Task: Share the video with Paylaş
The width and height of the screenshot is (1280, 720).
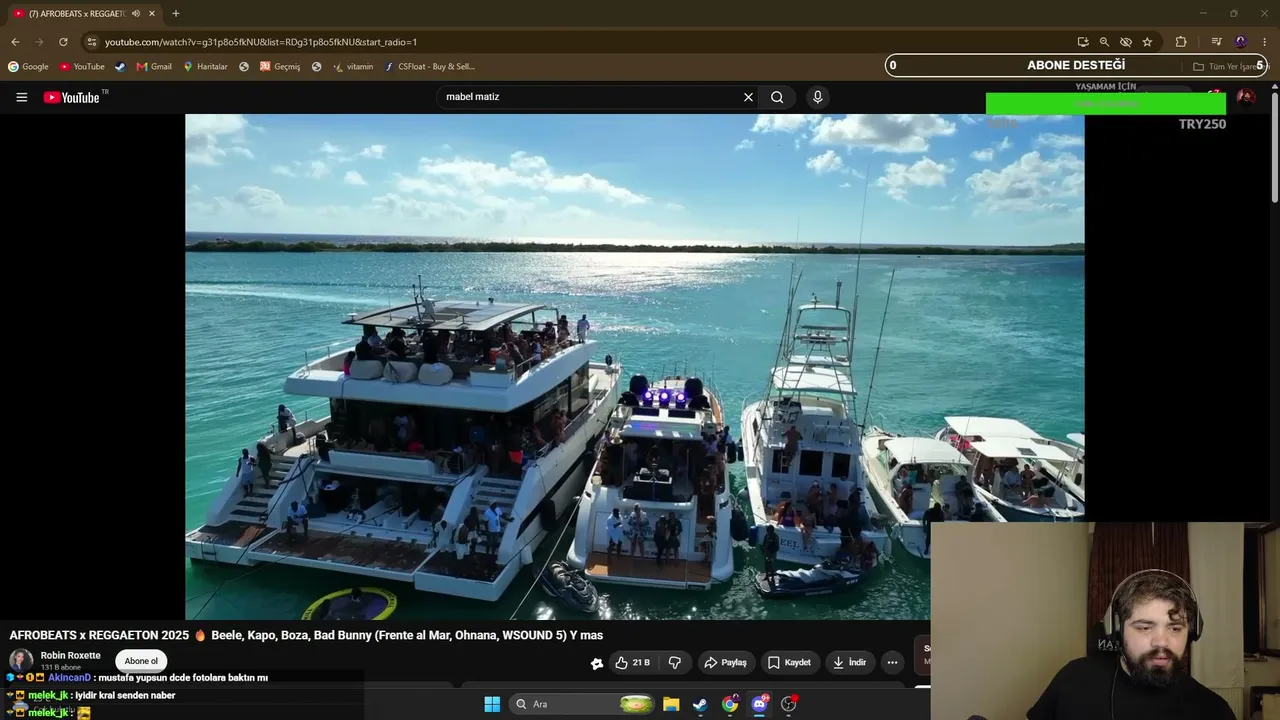Action: 725,663
